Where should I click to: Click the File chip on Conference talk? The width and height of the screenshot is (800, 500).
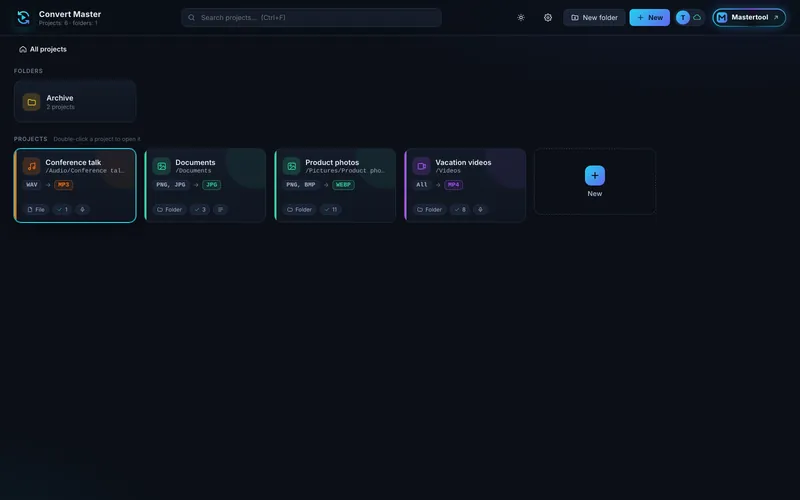pos(36,210)
